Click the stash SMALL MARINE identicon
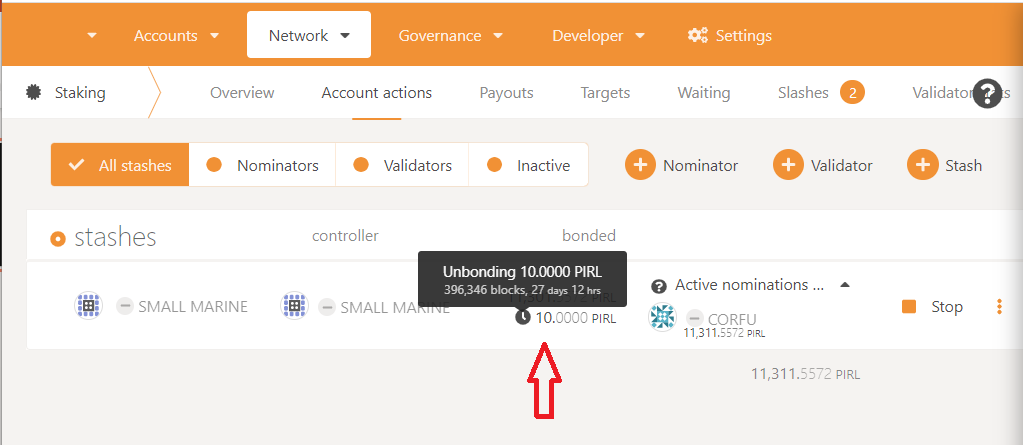1023x445 pixels. 88,305
